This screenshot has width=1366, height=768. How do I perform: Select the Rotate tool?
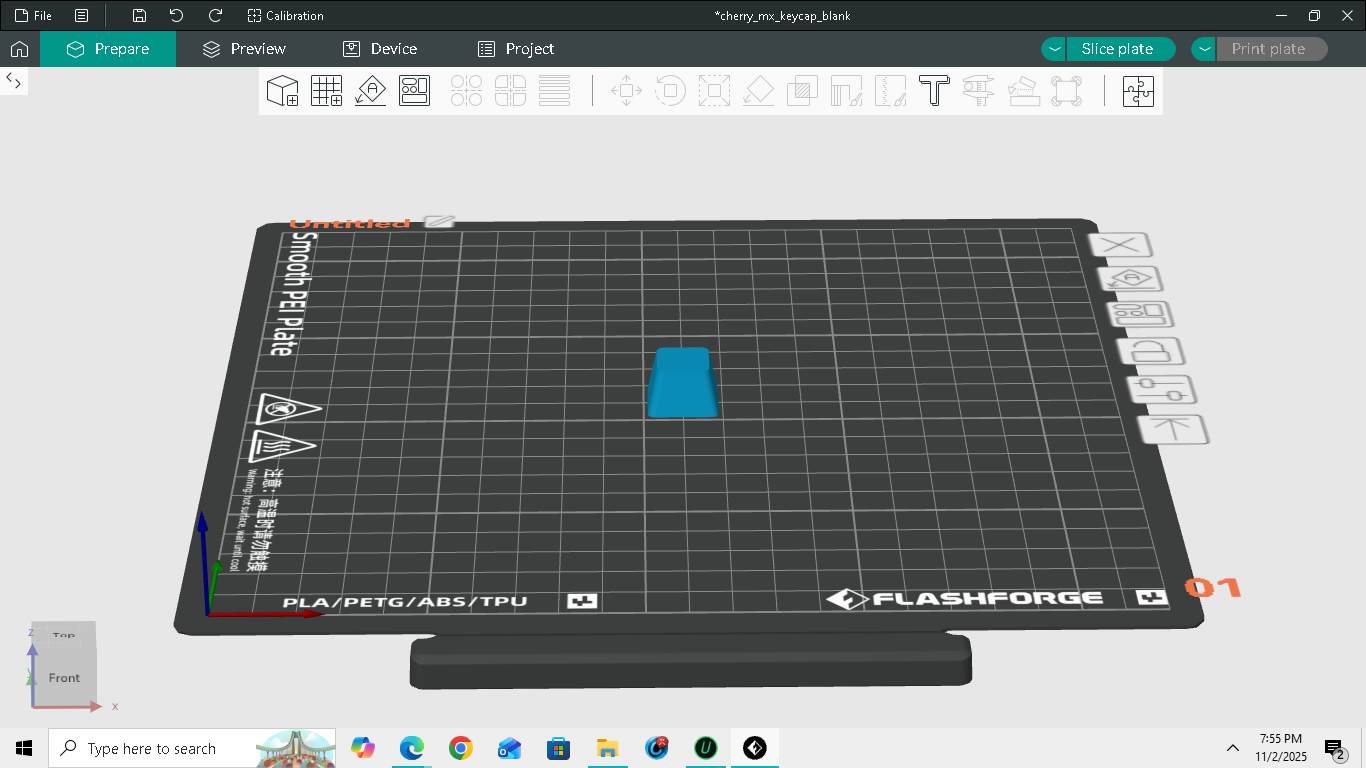pyautogui.click(x=670, y=91)
